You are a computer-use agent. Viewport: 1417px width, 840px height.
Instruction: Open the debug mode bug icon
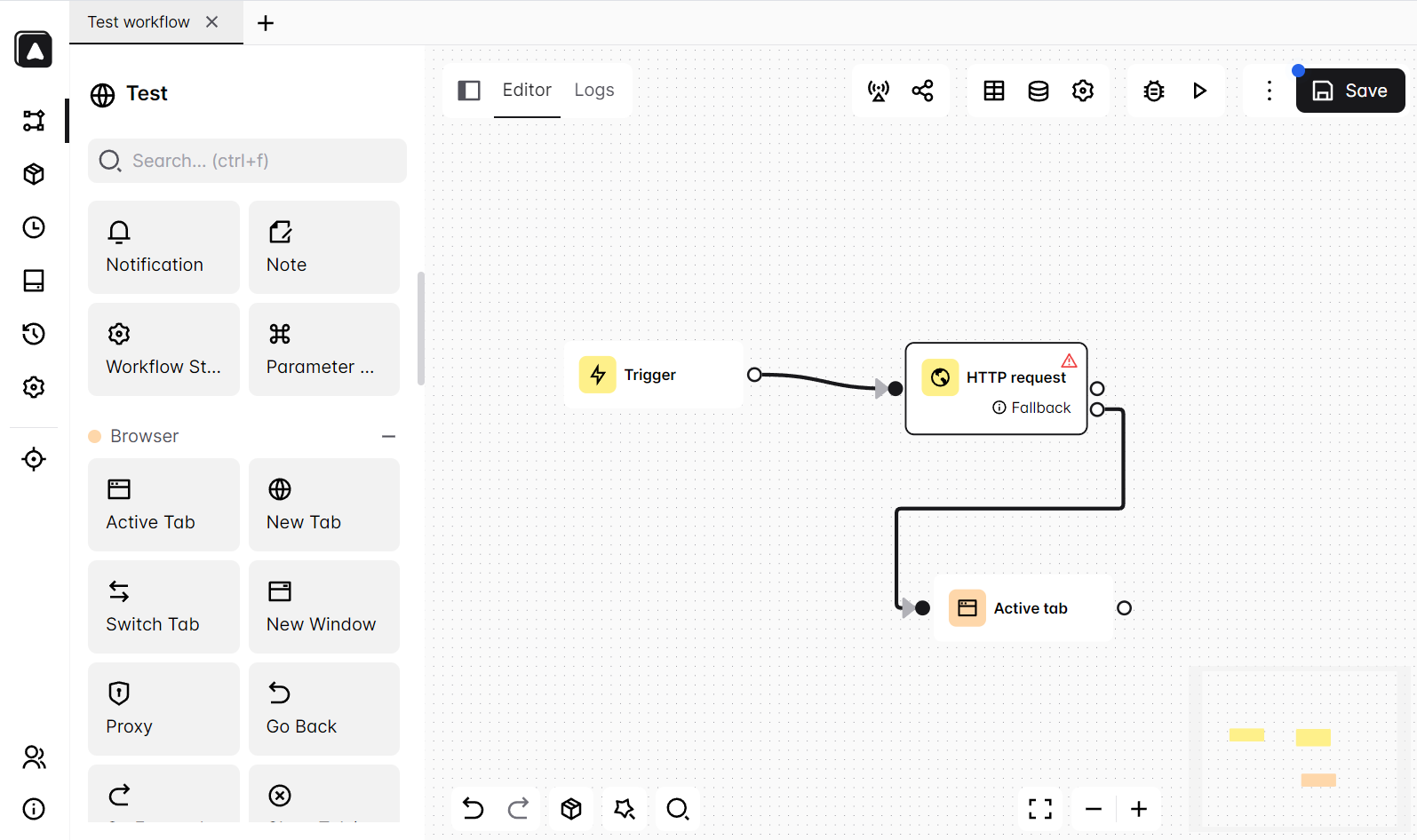tap(1154, 91)
